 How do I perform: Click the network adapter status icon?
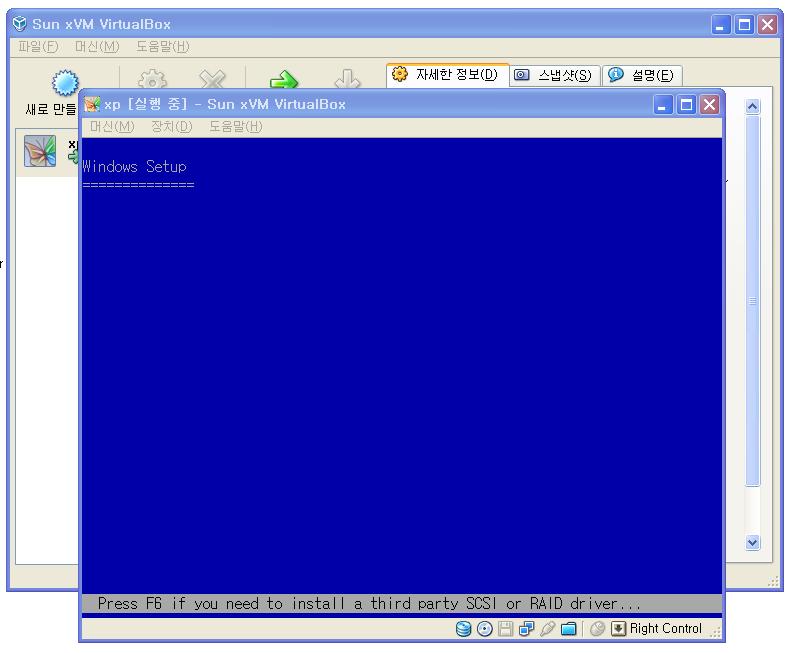pyautogui.click(x=526, y=629)
